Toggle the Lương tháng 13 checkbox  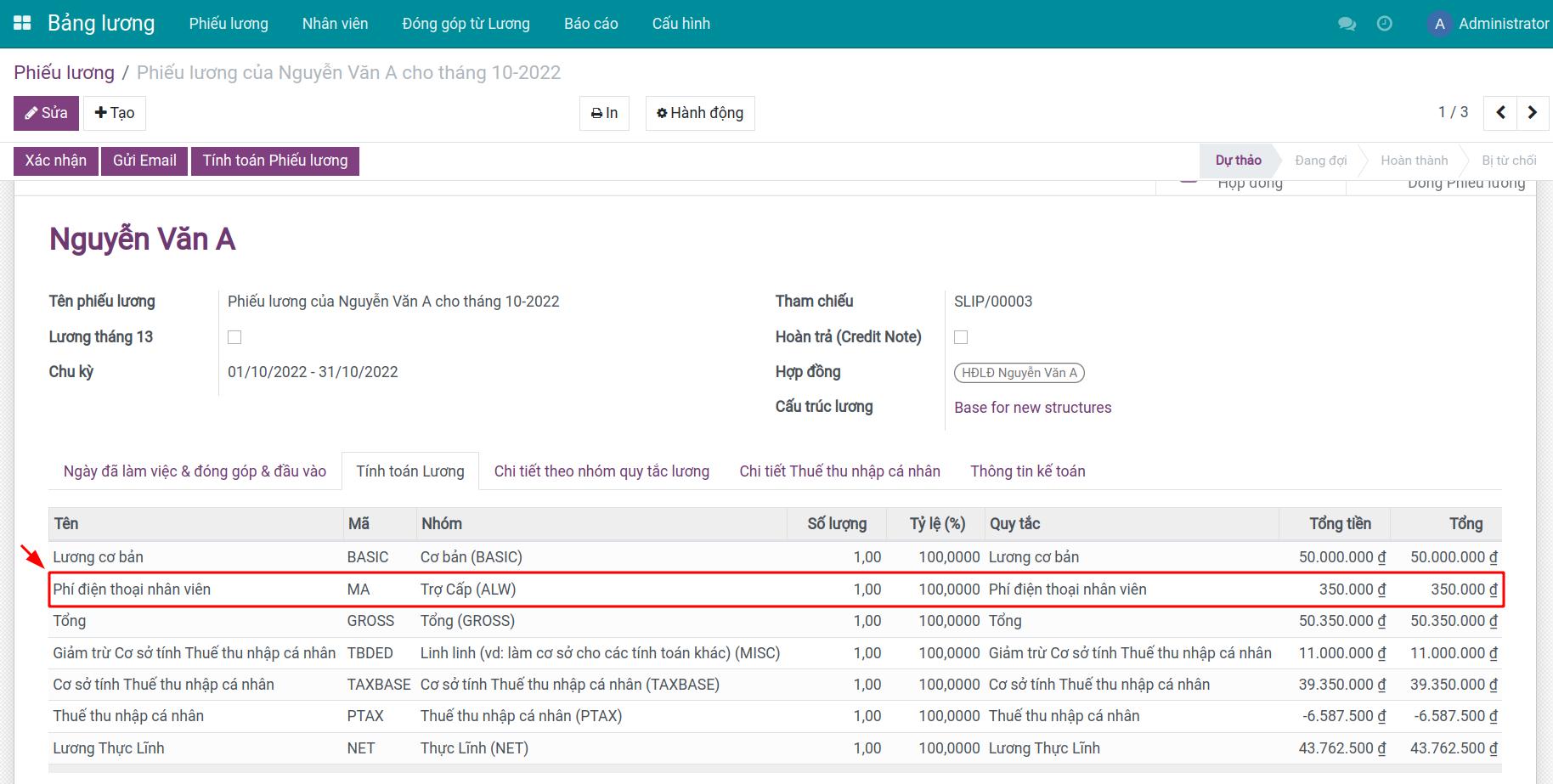coord(234,337)
